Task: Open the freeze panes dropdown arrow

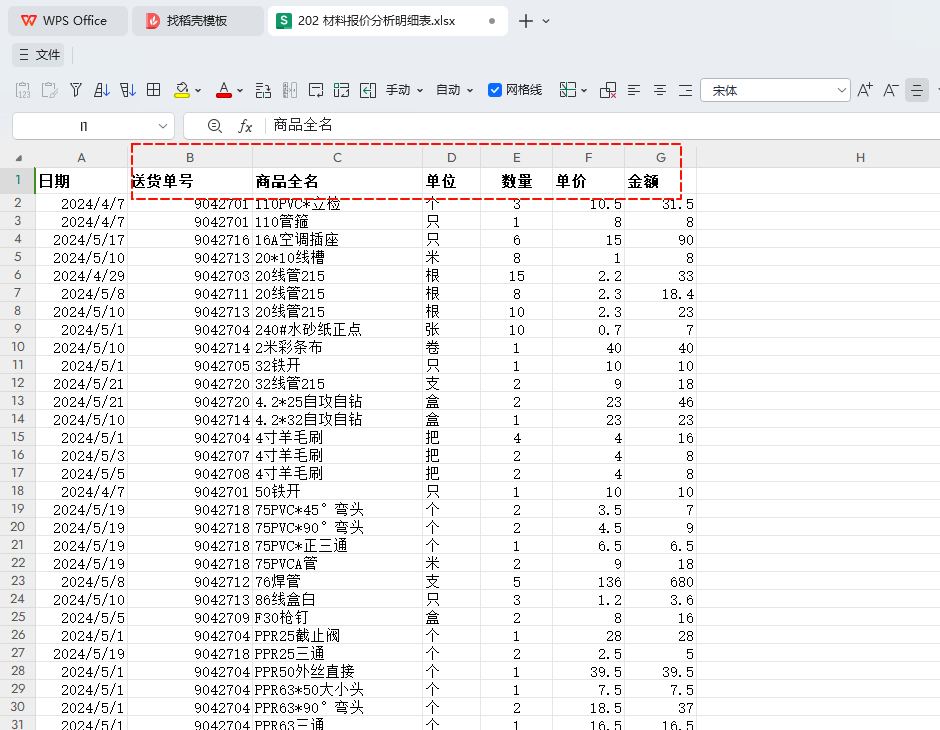Action: tap(584, 91)
